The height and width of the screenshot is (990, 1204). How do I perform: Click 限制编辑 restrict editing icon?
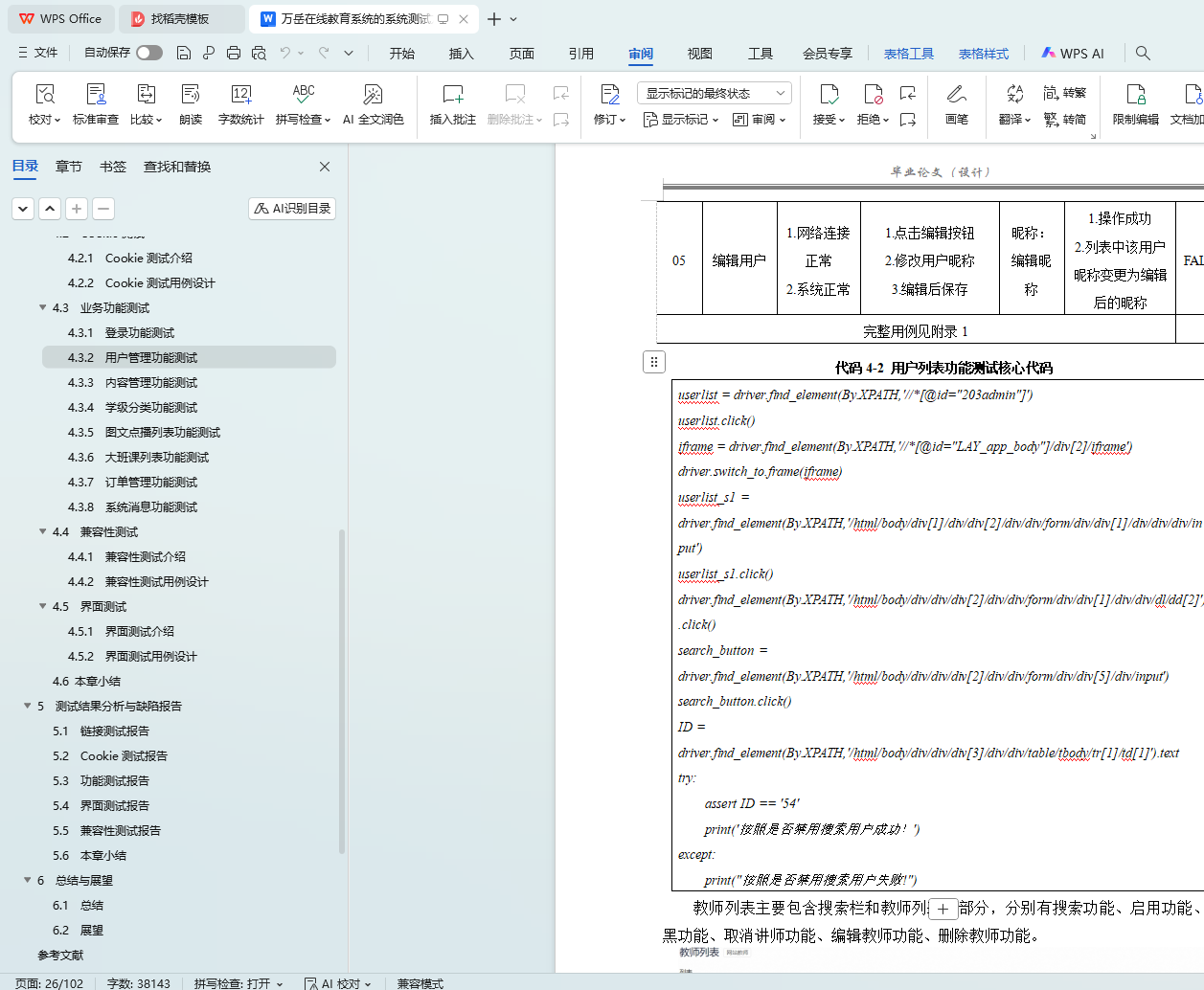click(x=1135, y=95)
